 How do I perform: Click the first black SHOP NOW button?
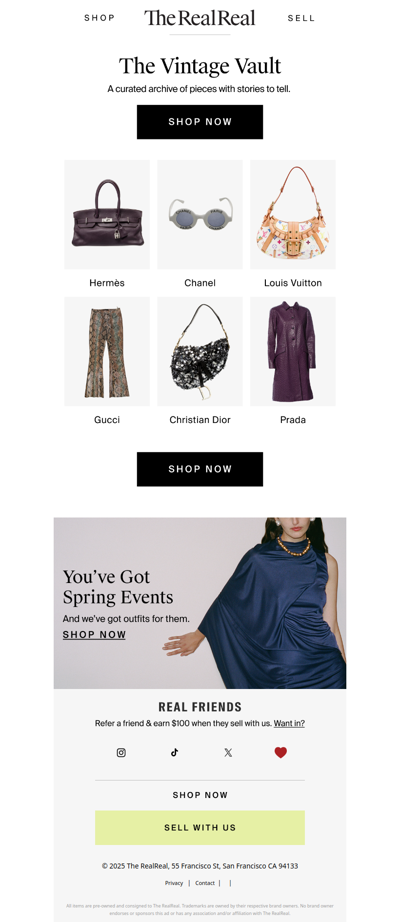pos(200,122)
